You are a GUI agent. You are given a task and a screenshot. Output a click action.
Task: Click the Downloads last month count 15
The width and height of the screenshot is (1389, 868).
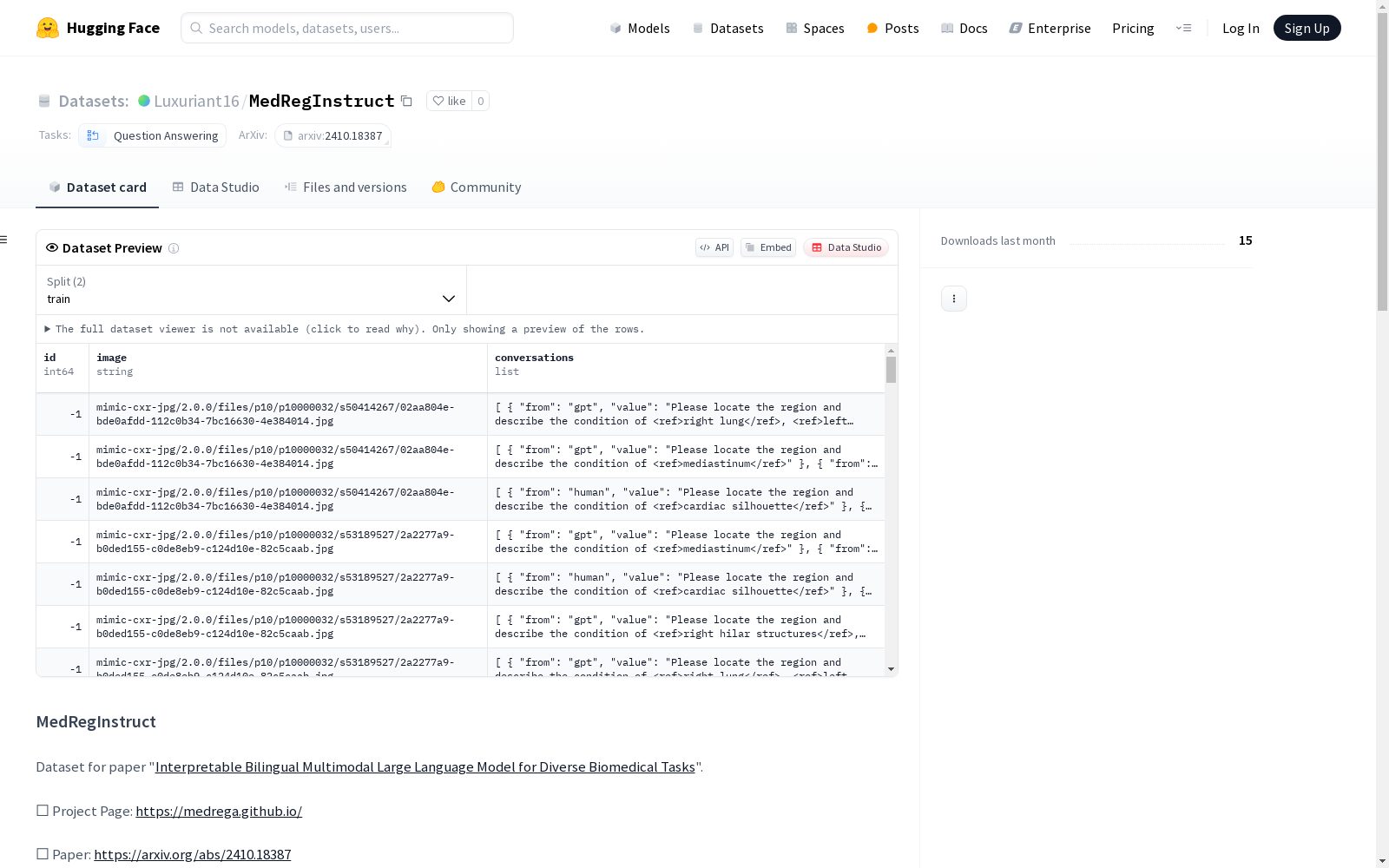coord(1246,240)
